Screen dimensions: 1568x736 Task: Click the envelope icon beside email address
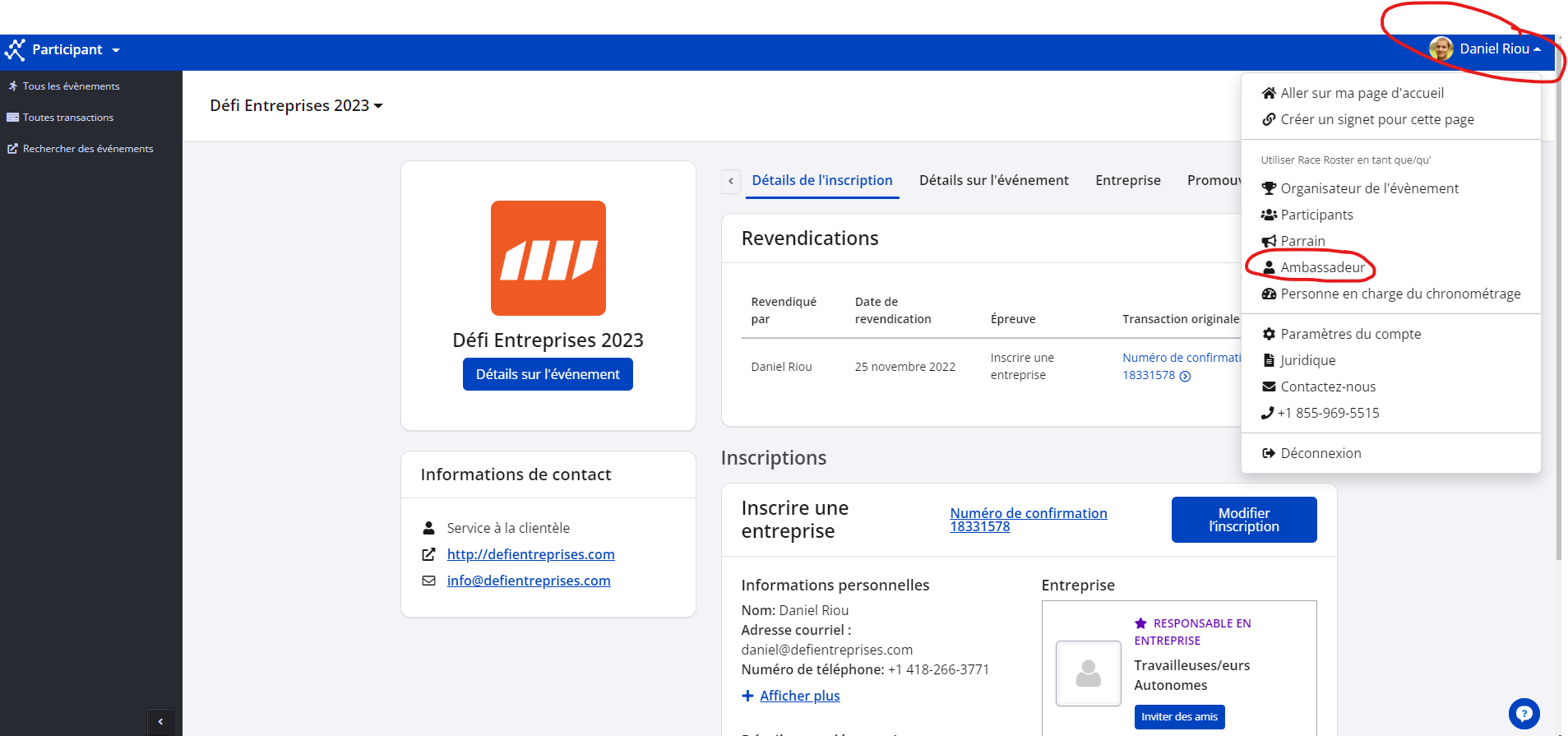pyautogui.click(x=428, y=581)
